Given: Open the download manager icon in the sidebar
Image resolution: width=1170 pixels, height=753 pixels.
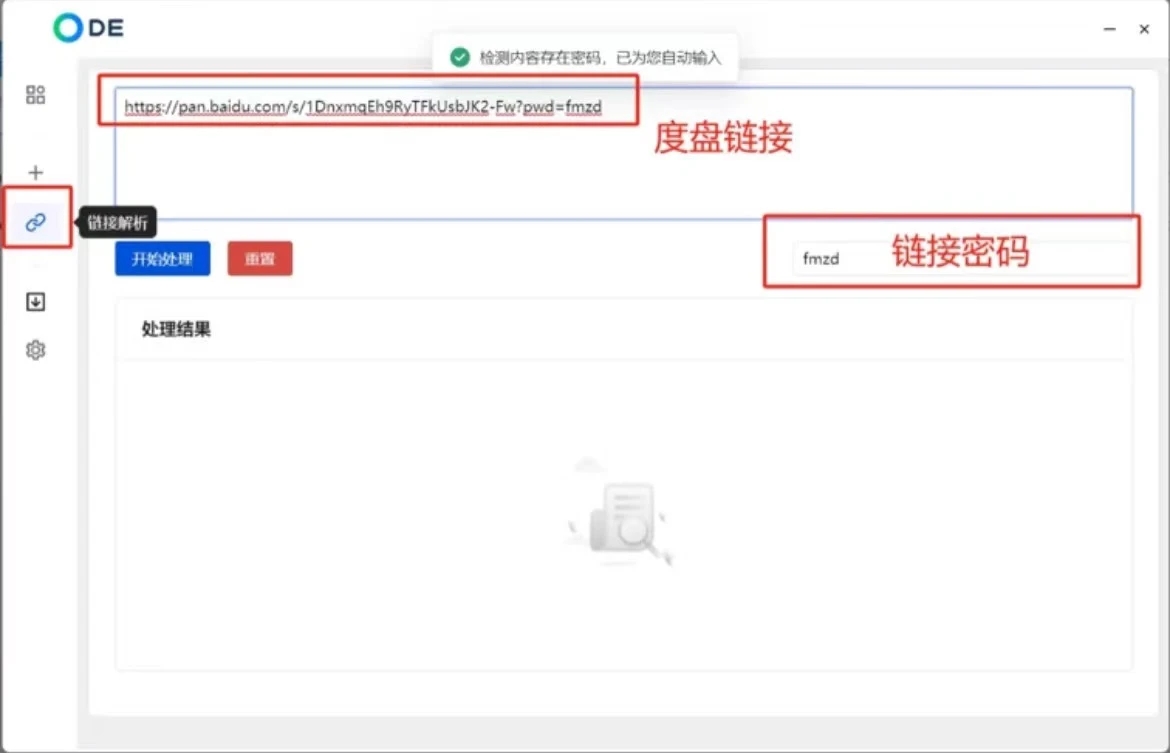Looking at the screenshot, I should coord(36,301).
